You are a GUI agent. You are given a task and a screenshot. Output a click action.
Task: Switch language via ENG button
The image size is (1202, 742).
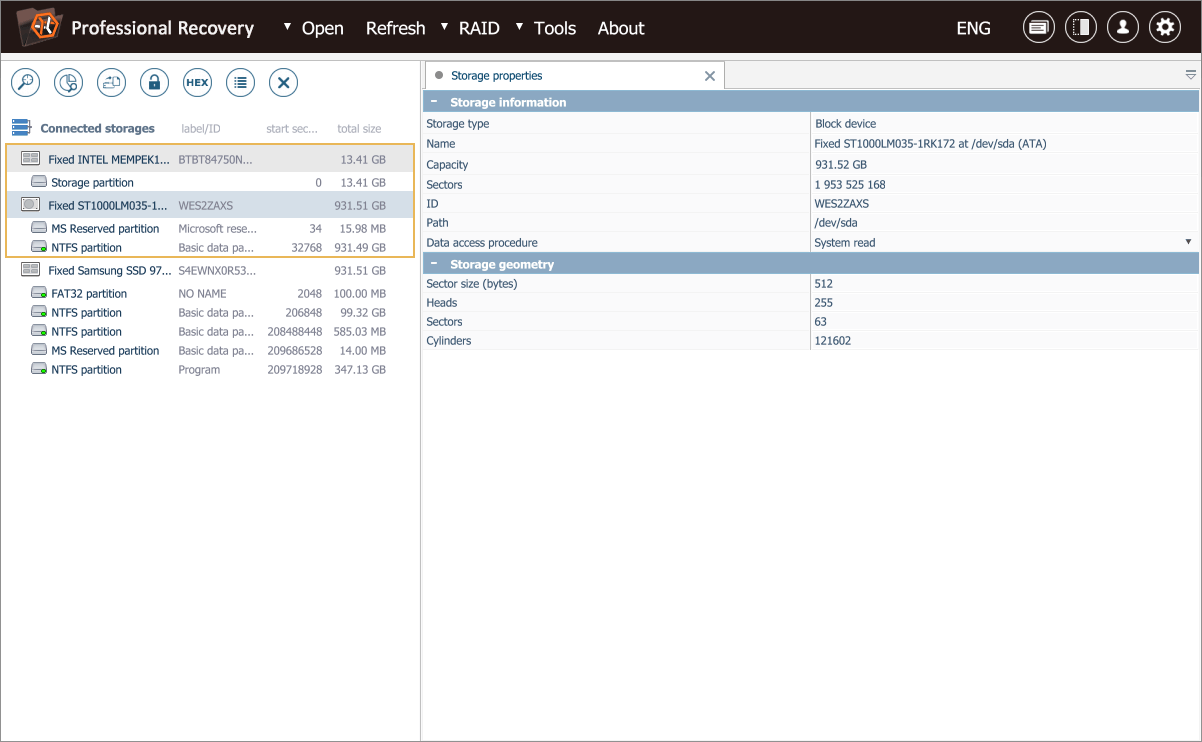(x=973, y=28)
